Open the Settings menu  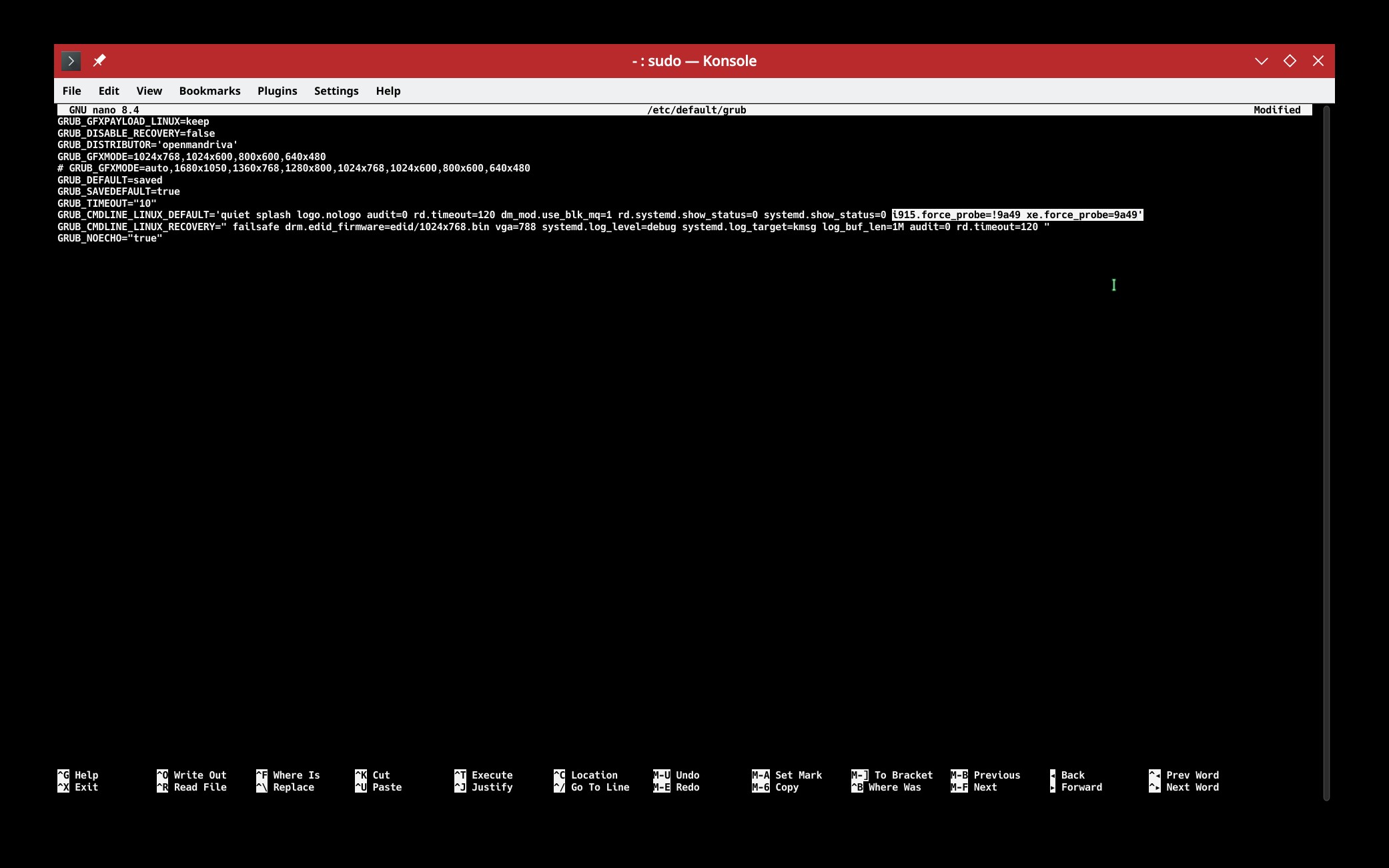(336, 91)
